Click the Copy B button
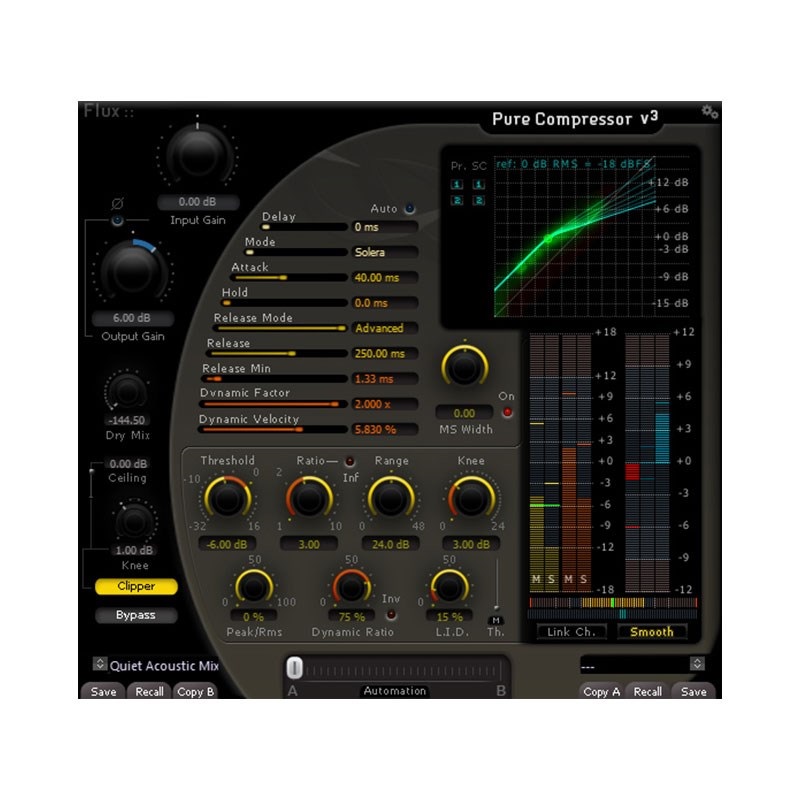Screen dimensions: 800x800 195,691
